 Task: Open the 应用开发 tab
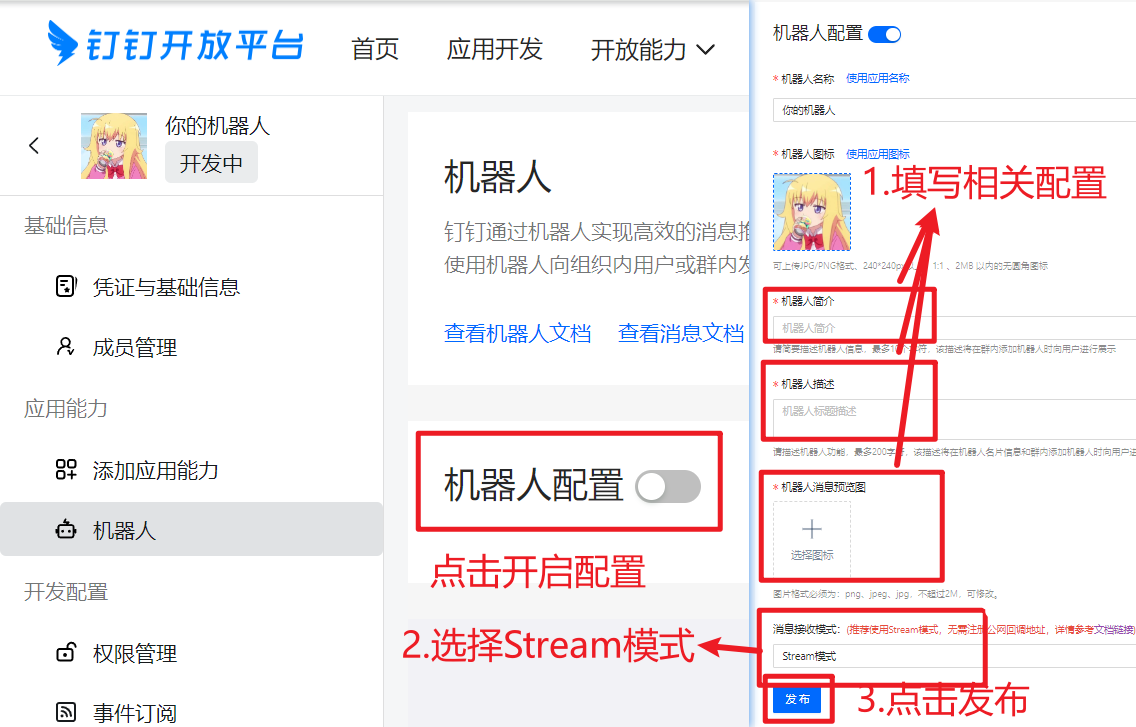coord(495,49)
